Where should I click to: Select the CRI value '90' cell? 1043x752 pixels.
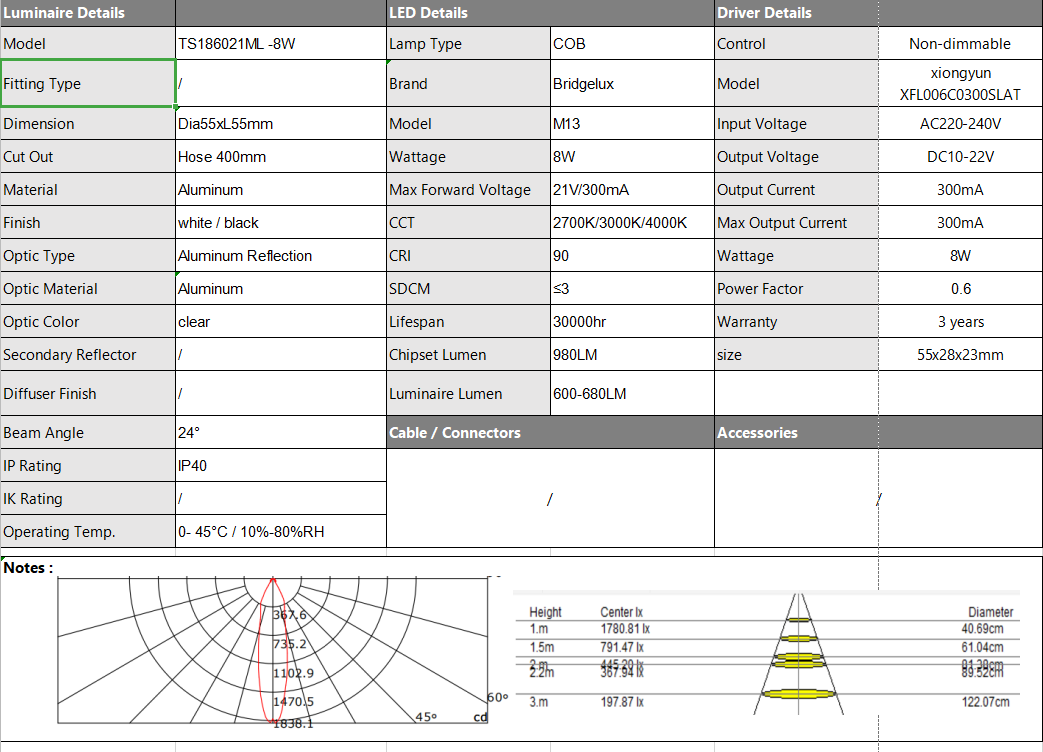tap(632, 256)
